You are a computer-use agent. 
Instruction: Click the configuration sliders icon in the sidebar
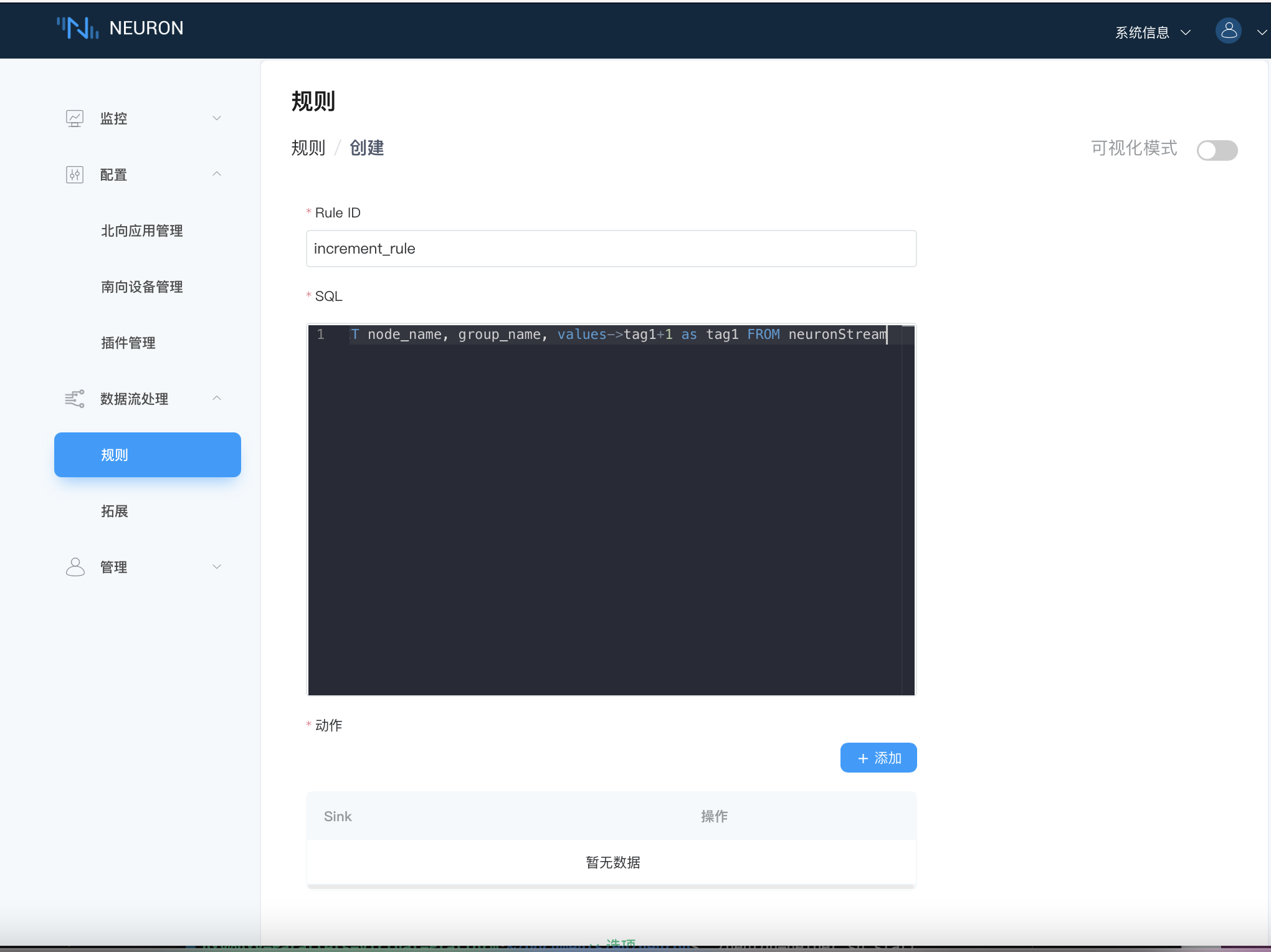click(x=75, y=174)
